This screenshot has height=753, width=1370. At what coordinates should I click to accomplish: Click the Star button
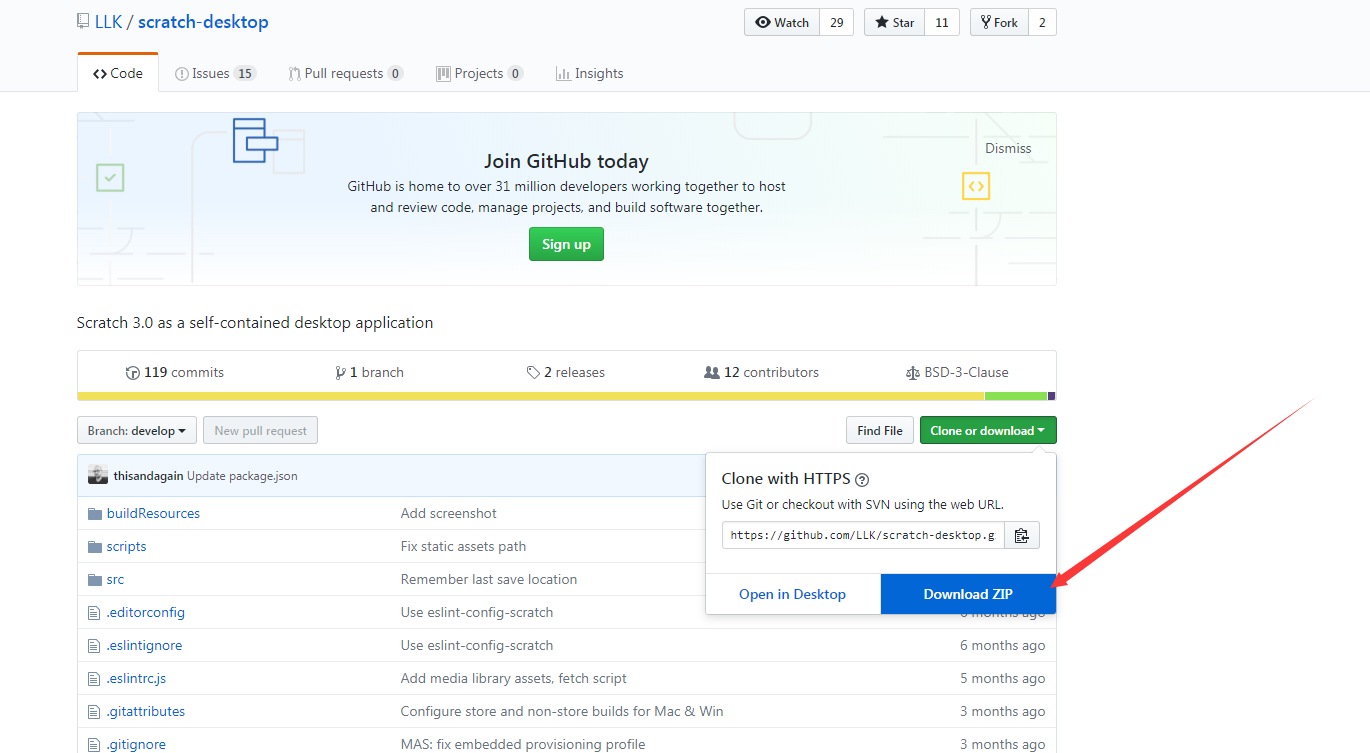894,22
